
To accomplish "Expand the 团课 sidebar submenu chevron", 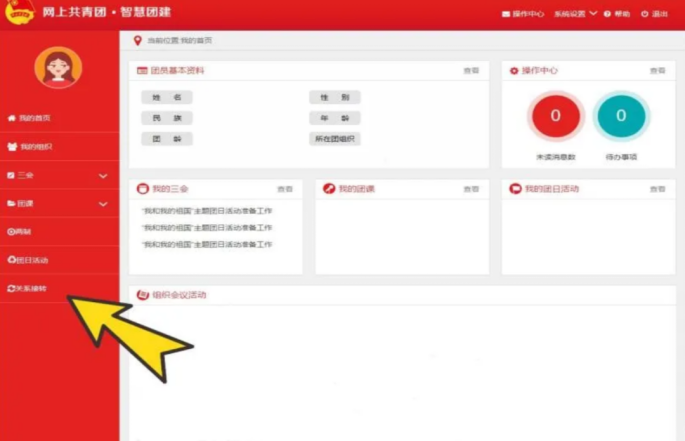I will coord(103,204).
